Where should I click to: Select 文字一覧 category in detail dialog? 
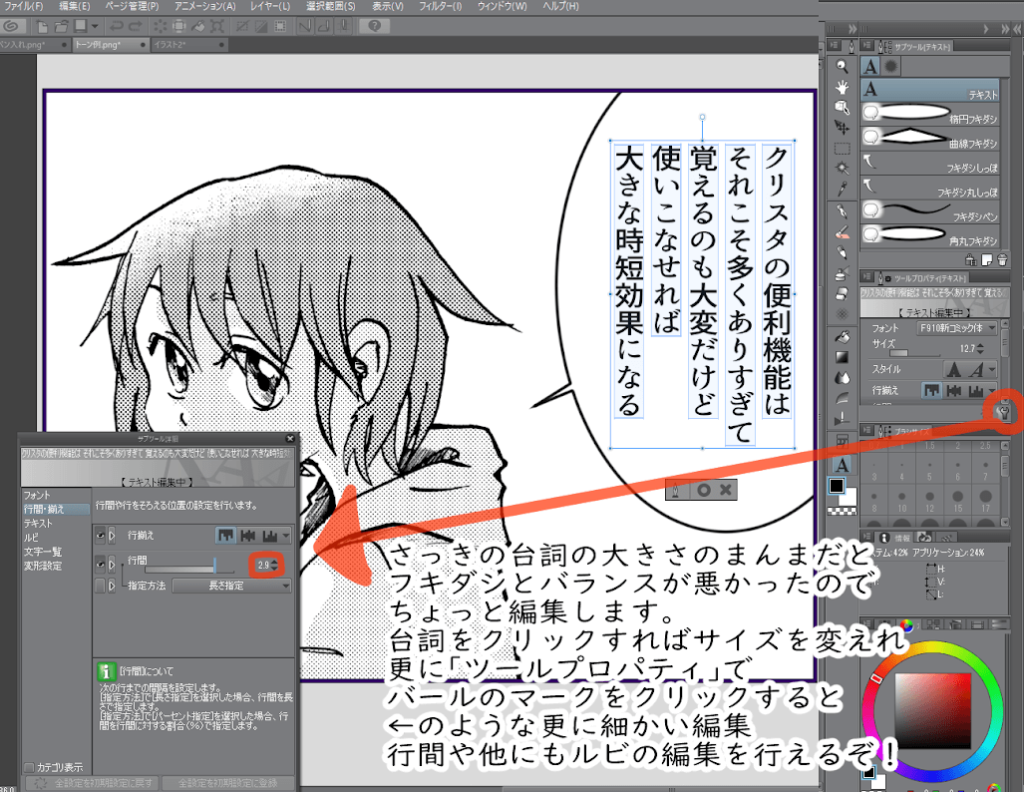pos(42,552)
